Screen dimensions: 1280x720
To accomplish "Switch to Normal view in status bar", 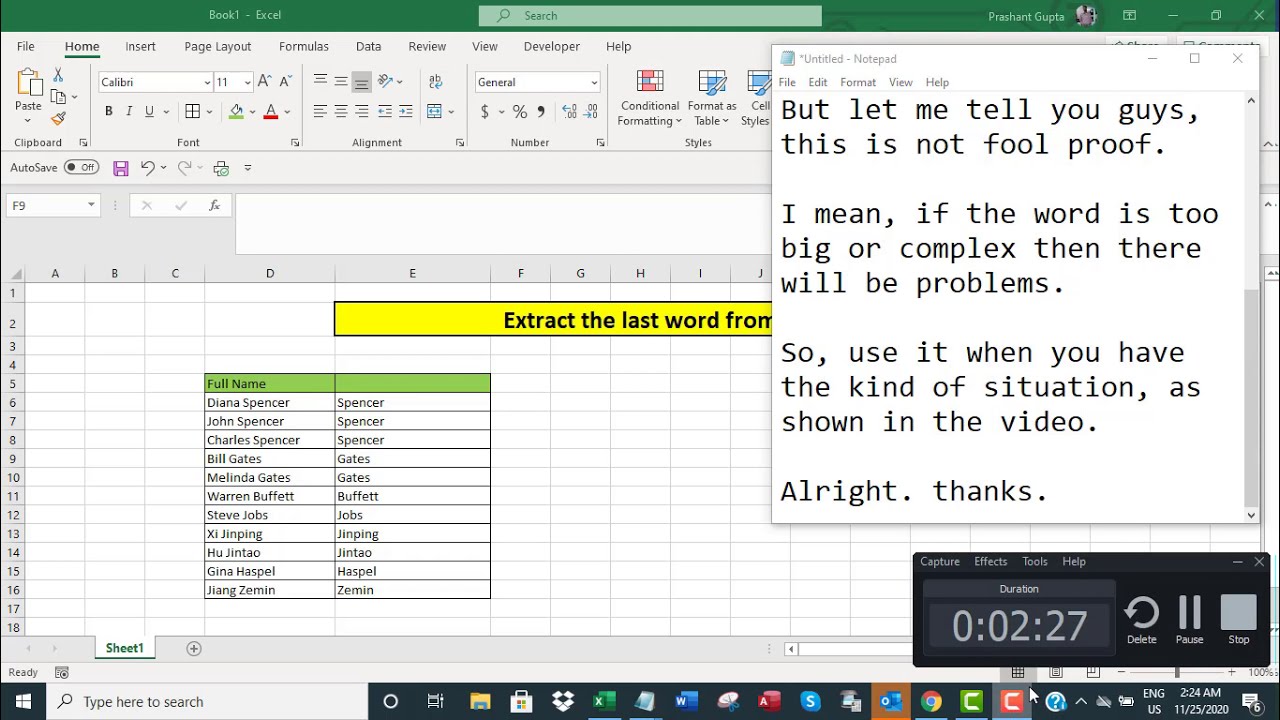I will (x=1018, y=672).
